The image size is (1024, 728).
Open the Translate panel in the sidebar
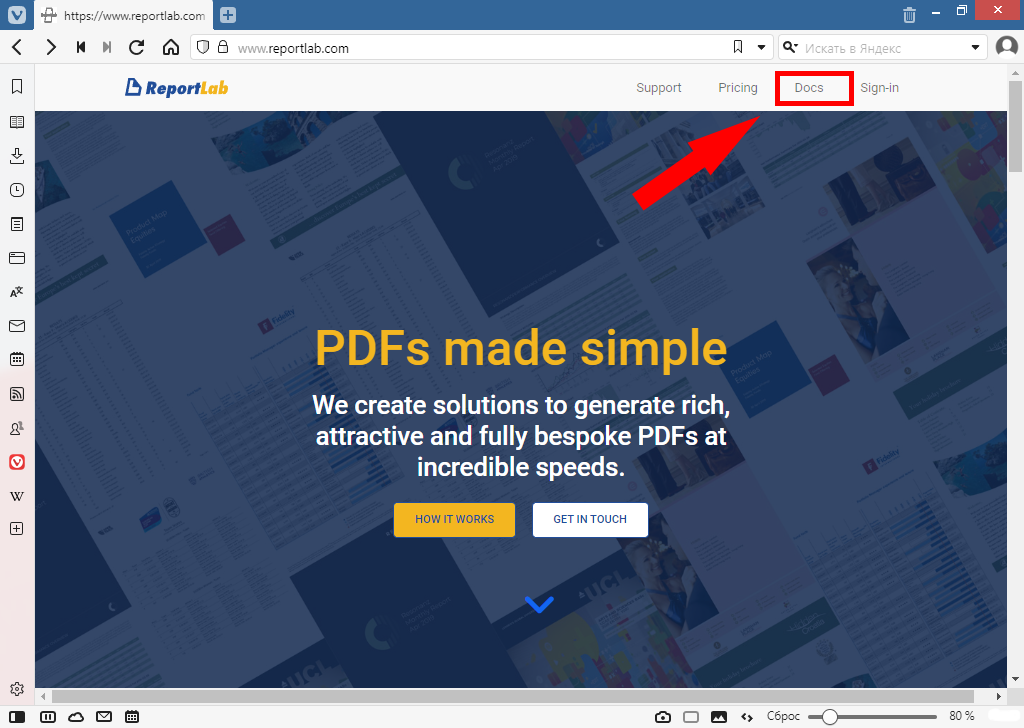pyautogui.click(x=17, y=292)
